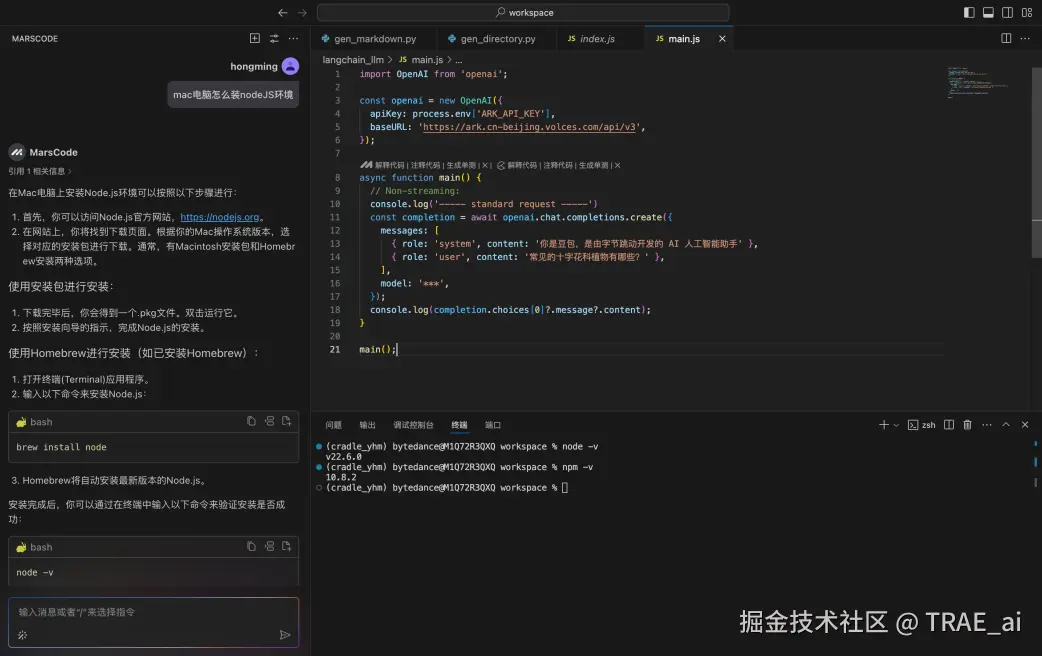This screenshot has height=656, width=1042.
Task: Kill the terminal with trash icon
Action: (x=968, y=425)
